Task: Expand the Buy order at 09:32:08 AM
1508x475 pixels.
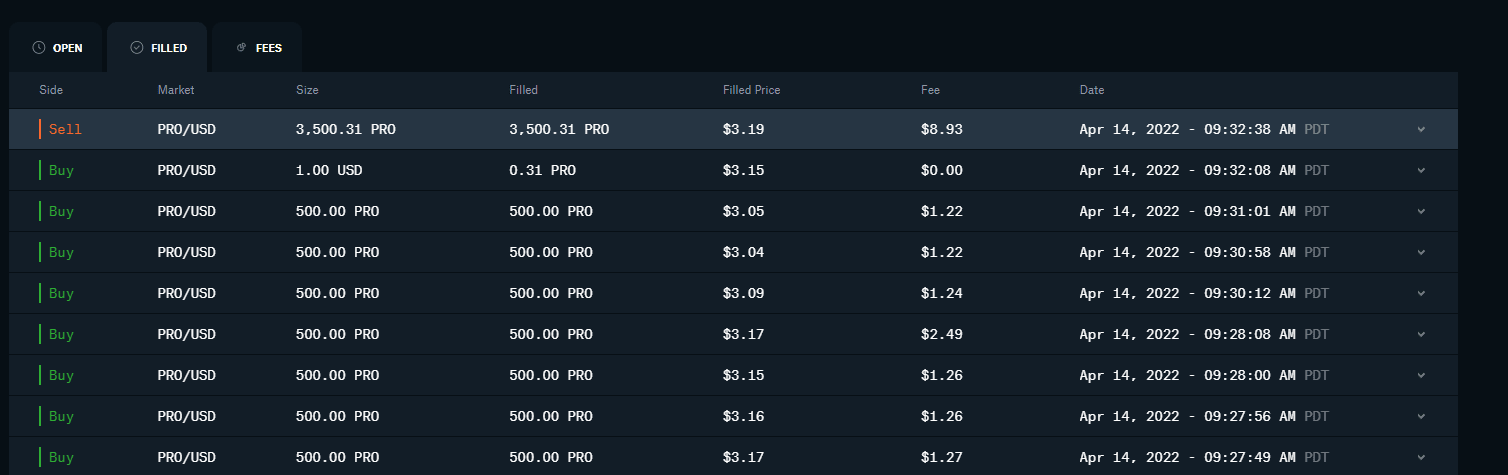Action: 1421,170
